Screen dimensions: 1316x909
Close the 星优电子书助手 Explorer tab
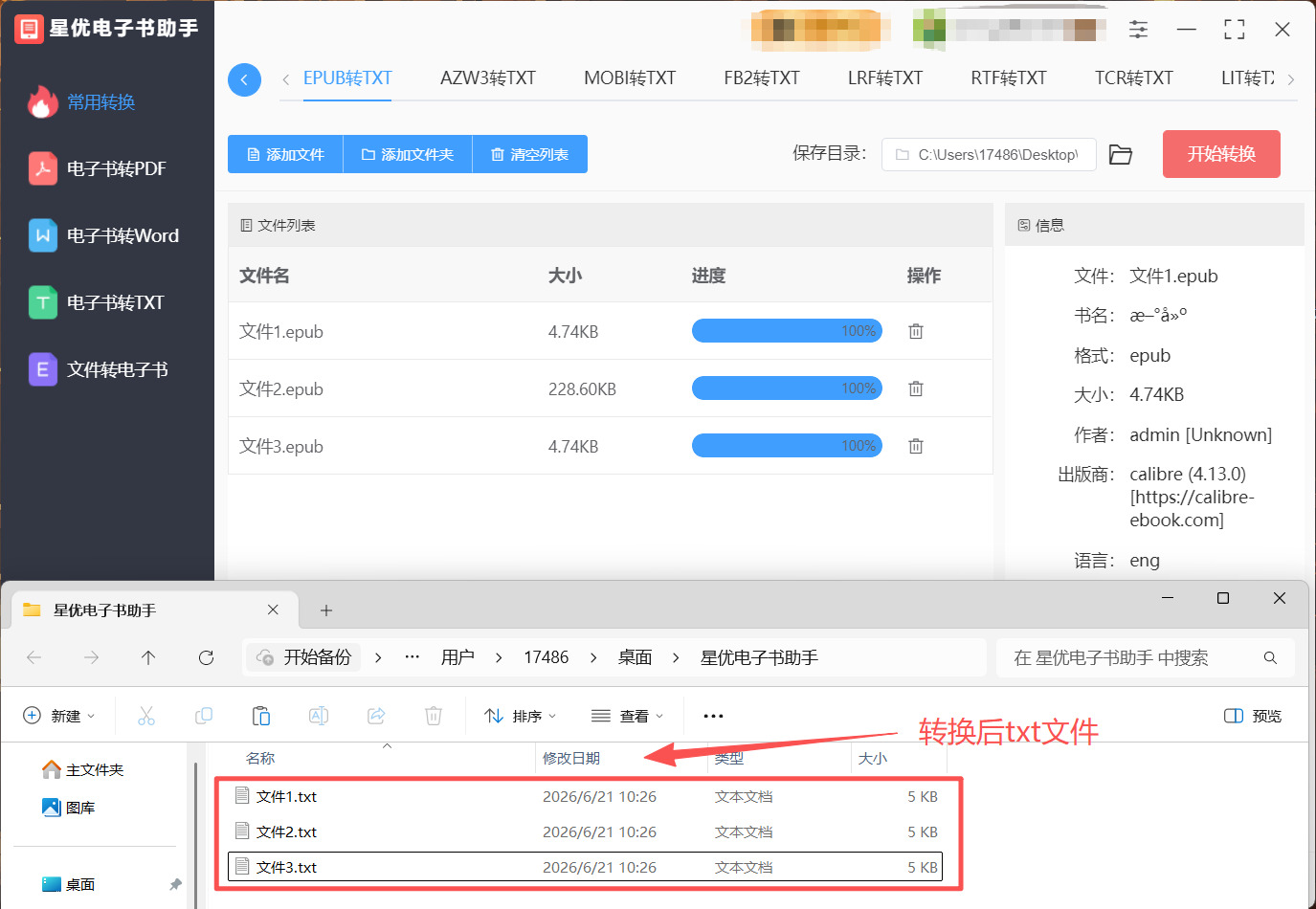(273, 610)
